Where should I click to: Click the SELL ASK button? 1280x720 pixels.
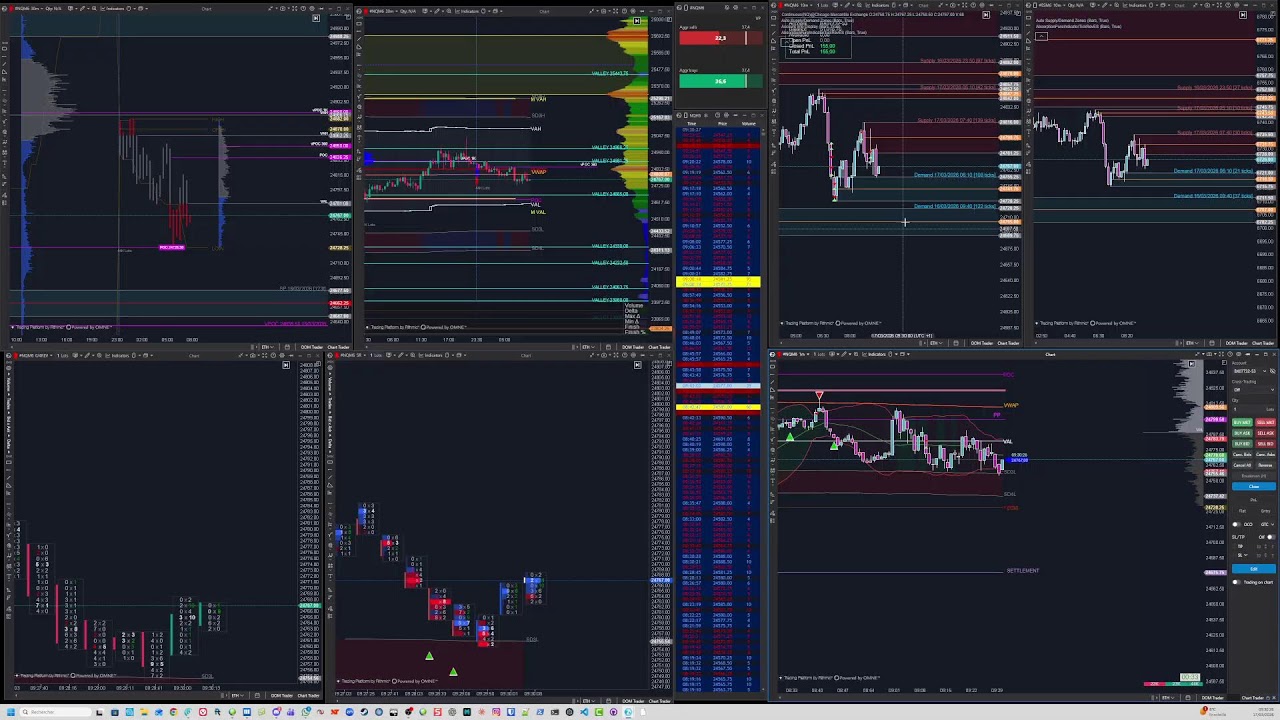(1265, 433)
